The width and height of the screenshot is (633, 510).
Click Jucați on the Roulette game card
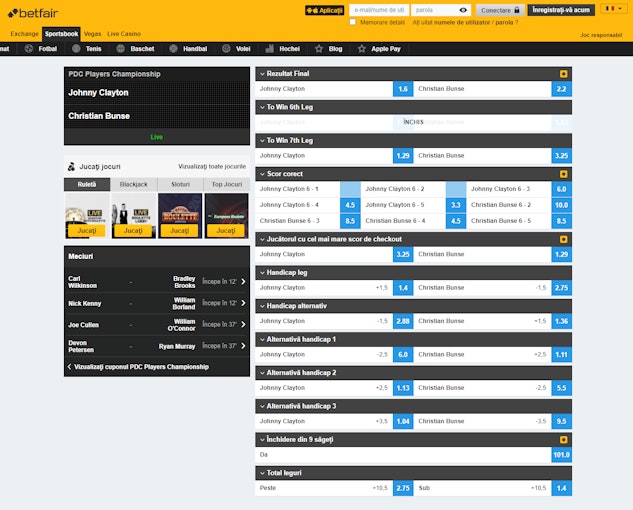coord(180,231)
